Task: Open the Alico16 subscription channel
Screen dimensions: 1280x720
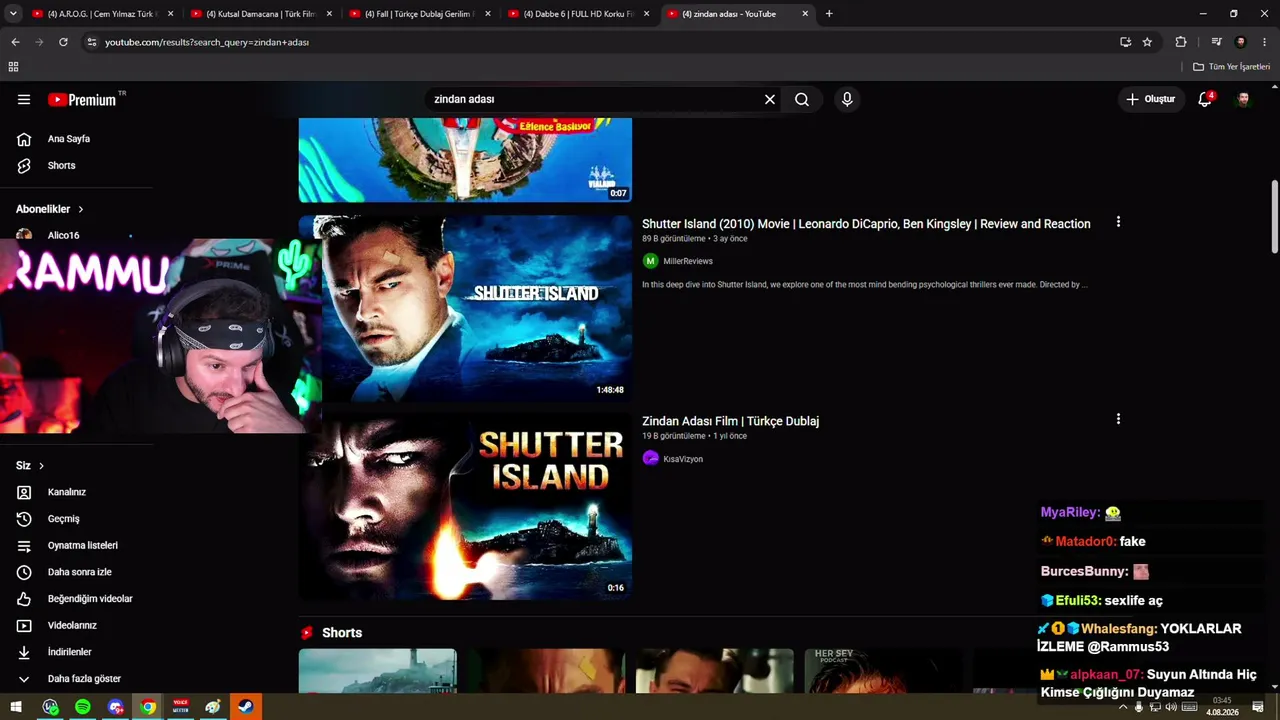Action: click(x=63, y=236)
